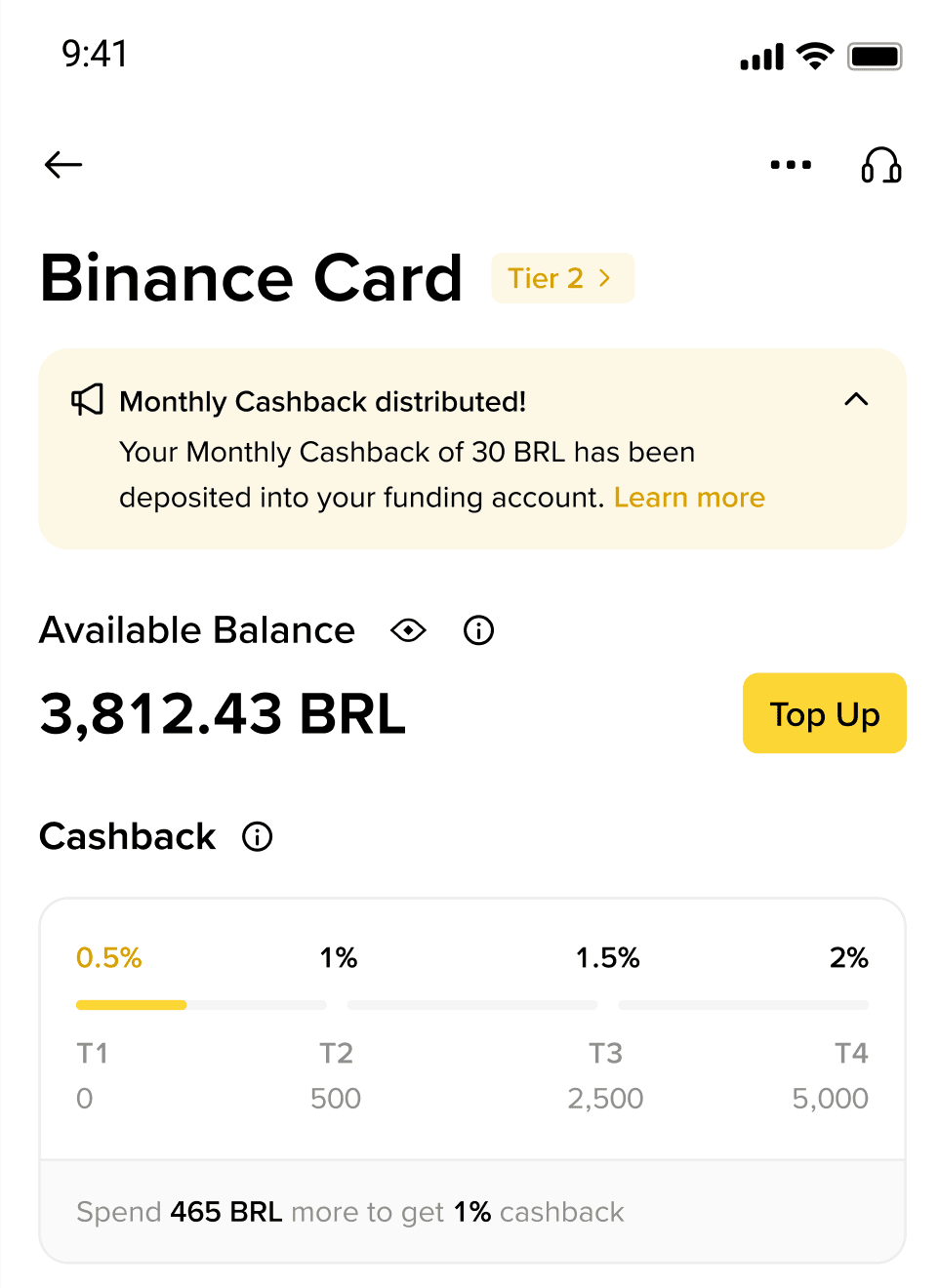Screen dimensions: 939x1288
Task: Tap the megaphone announcement icon
Action: [87, 400]
